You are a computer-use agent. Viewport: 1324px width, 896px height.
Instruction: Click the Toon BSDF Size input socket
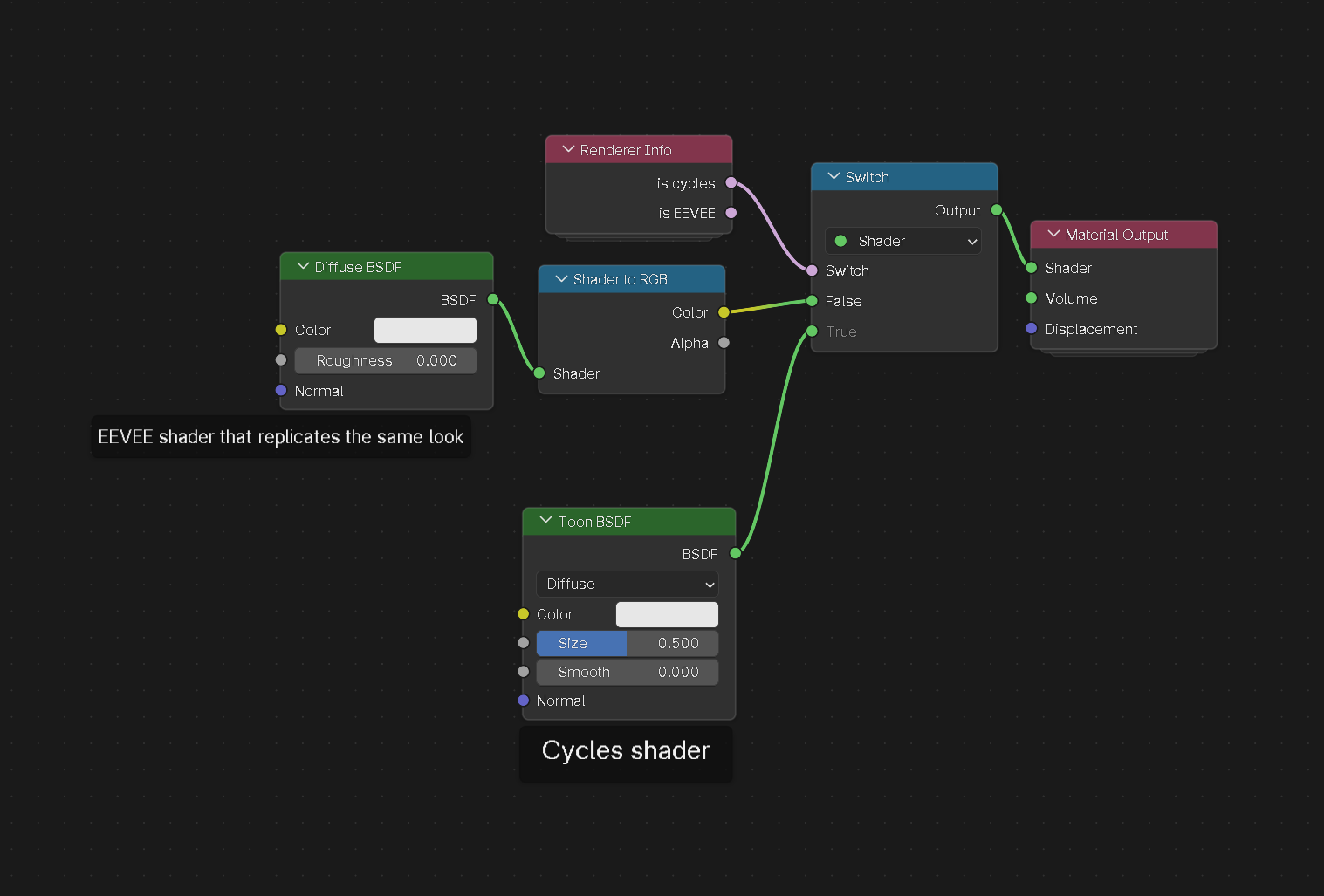(x=524, y=643)
